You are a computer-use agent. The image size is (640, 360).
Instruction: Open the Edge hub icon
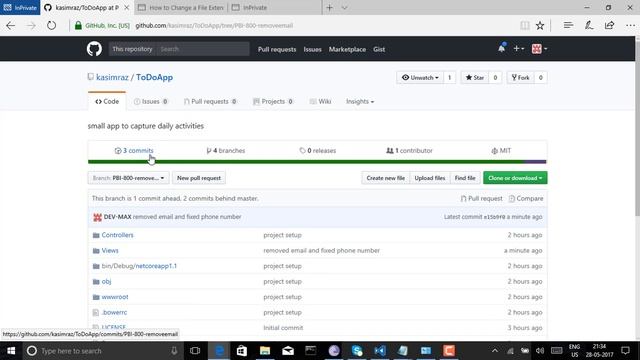point(568,25)
